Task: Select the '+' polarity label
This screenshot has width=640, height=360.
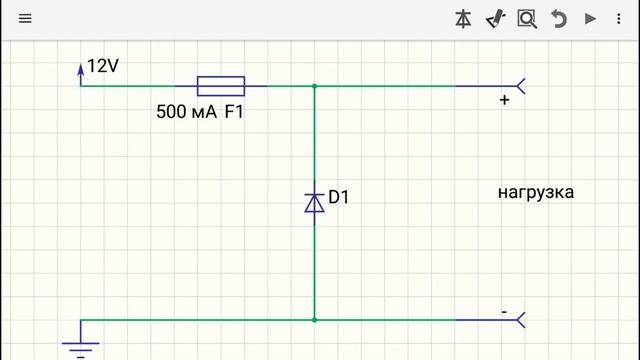Action: [x=504, y=100]
